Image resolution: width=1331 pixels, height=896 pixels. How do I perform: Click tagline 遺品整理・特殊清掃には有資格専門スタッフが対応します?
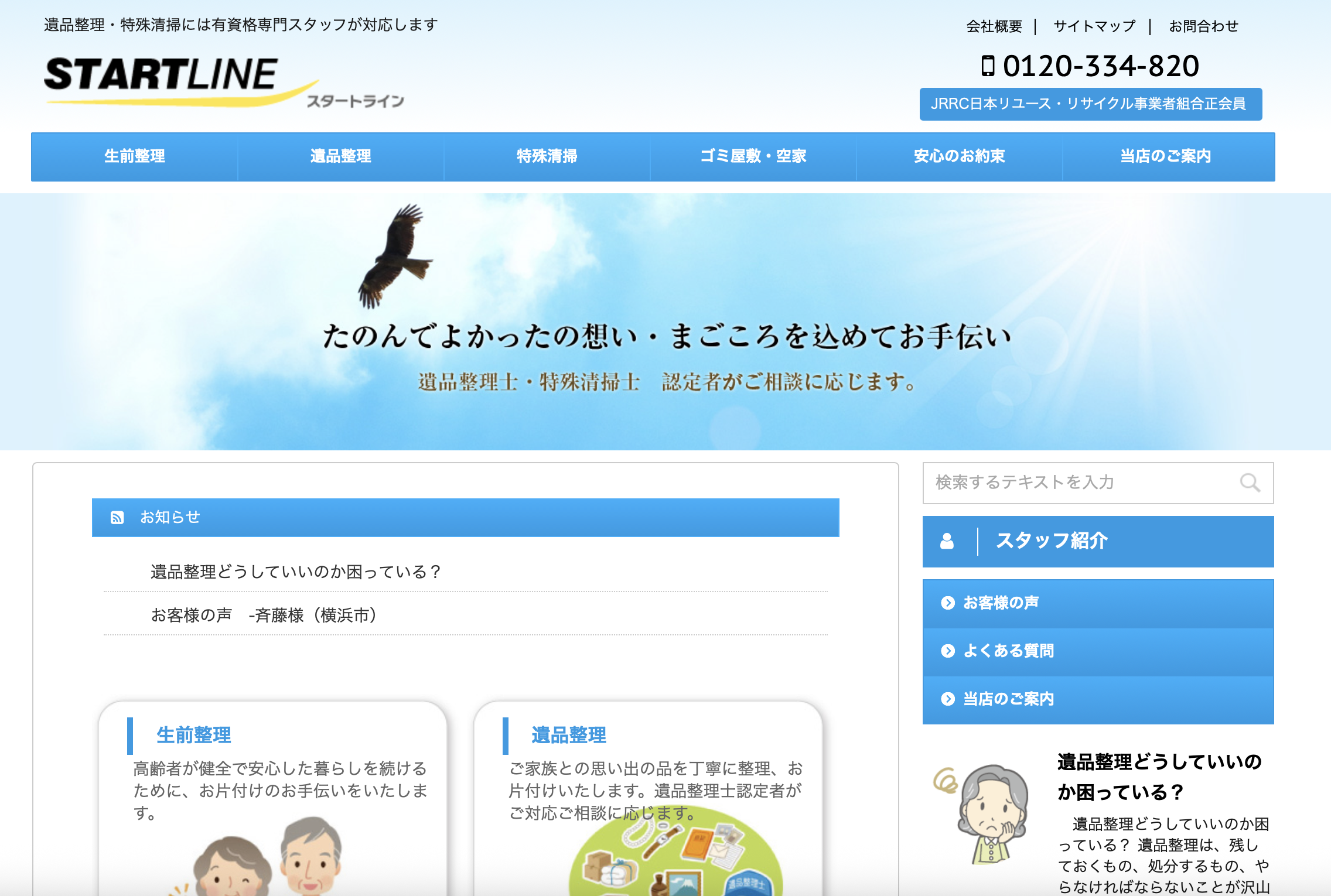pos(241,25)
